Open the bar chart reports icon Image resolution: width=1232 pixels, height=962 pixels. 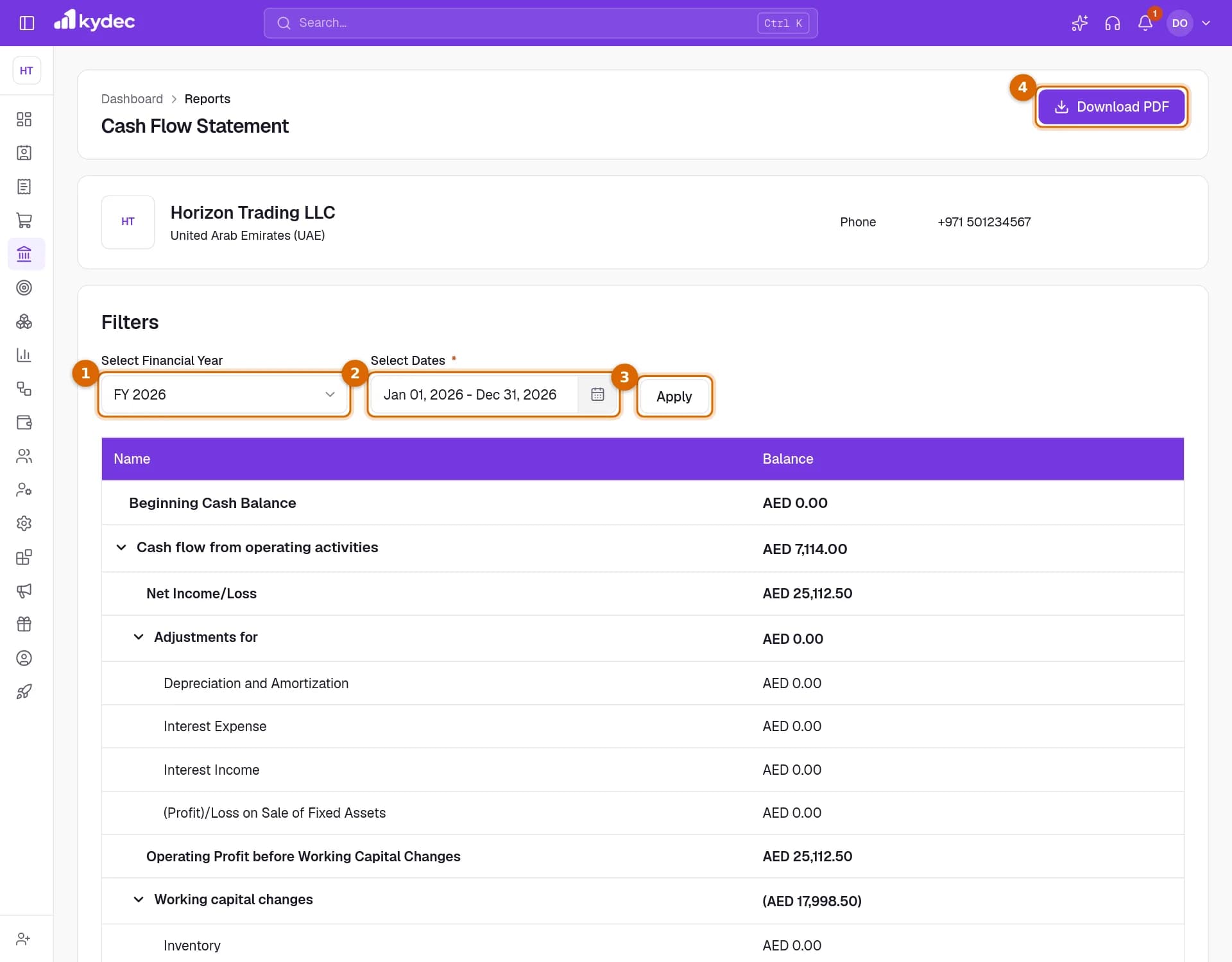[24, 355]
